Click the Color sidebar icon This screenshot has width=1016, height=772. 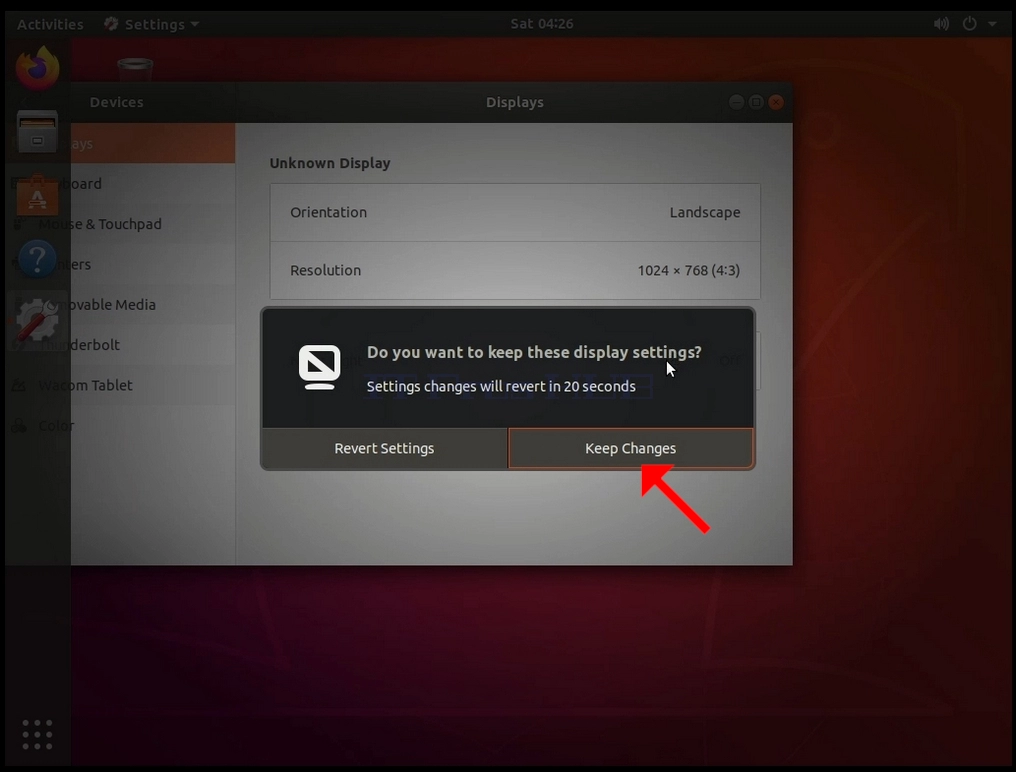click(19, 426)
